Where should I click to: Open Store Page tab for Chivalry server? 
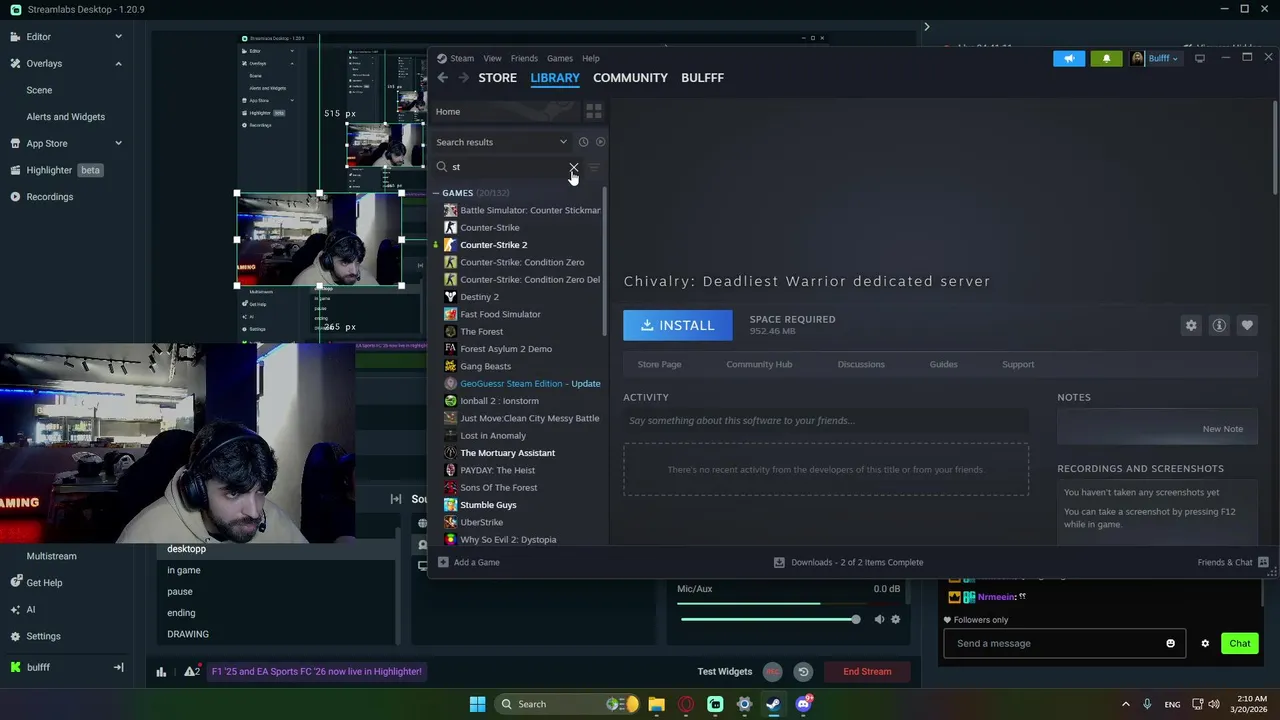pyautogui.click(x=659, y=364)
